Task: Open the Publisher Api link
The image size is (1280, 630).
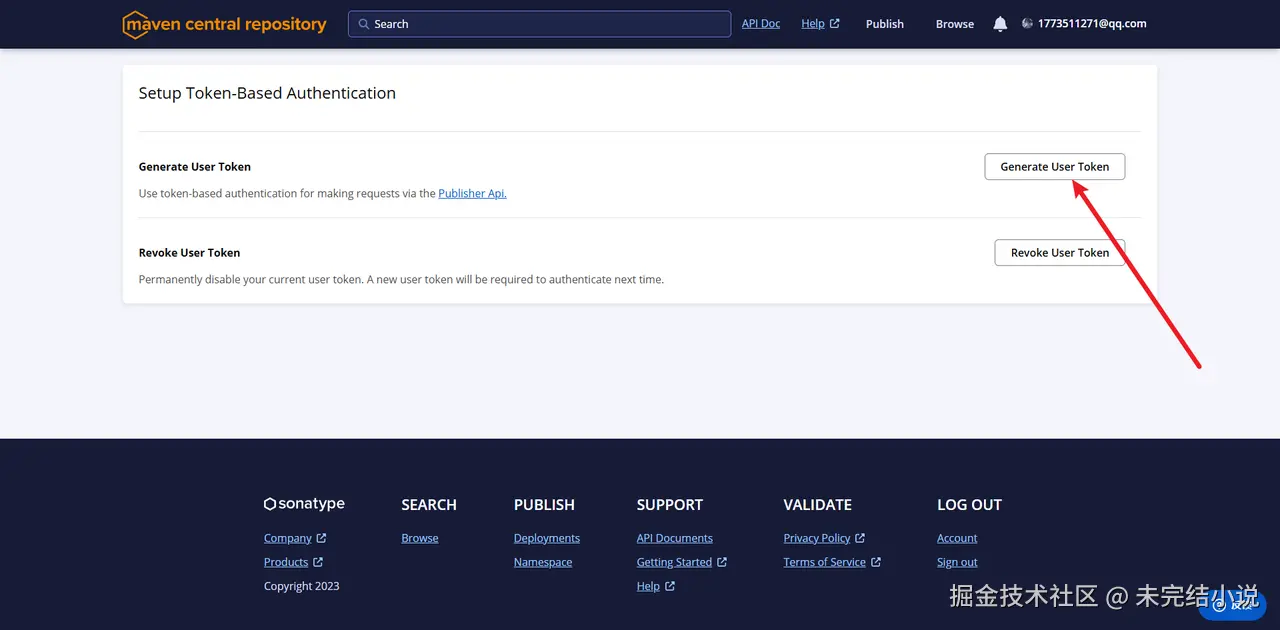Action: 472,194
